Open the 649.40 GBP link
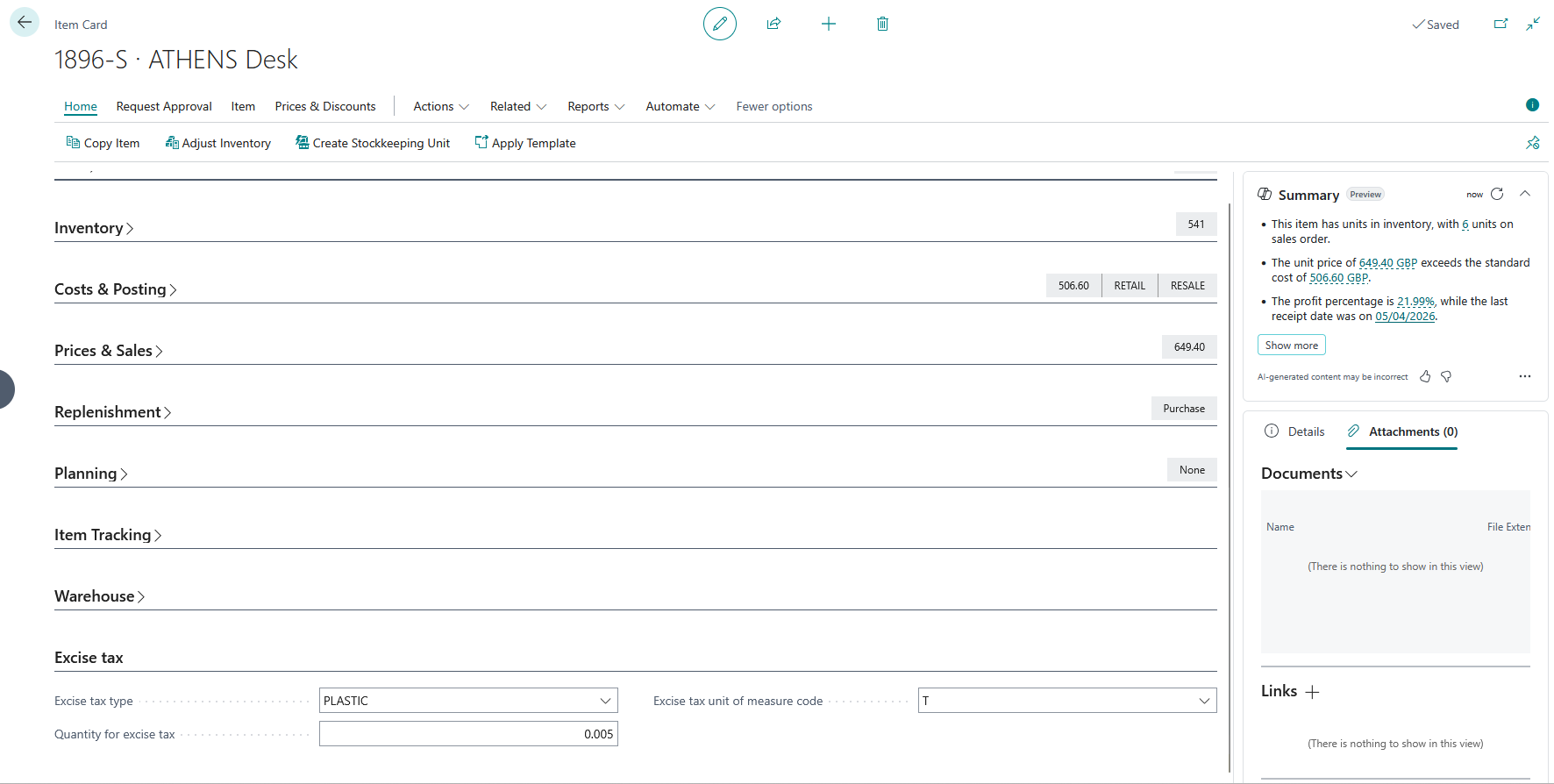This screenshot has height=784, width=1554. click(x=1388, y=263)
